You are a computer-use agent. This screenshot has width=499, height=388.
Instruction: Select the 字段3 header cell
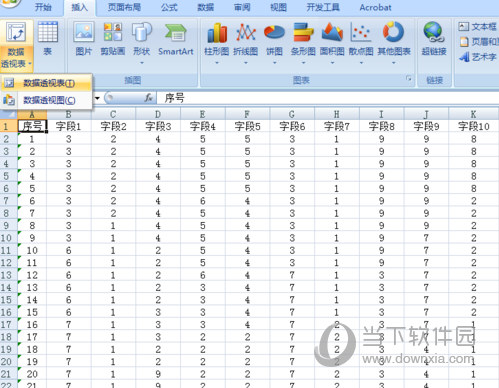pos(158,126)
